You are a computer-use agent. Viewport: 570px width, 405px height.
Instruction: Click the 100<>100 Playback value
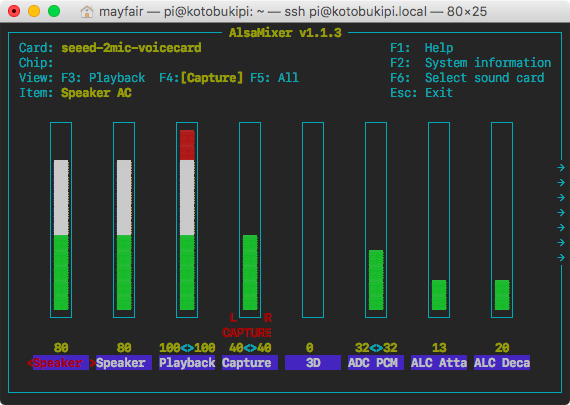click(x=187, y=348)
